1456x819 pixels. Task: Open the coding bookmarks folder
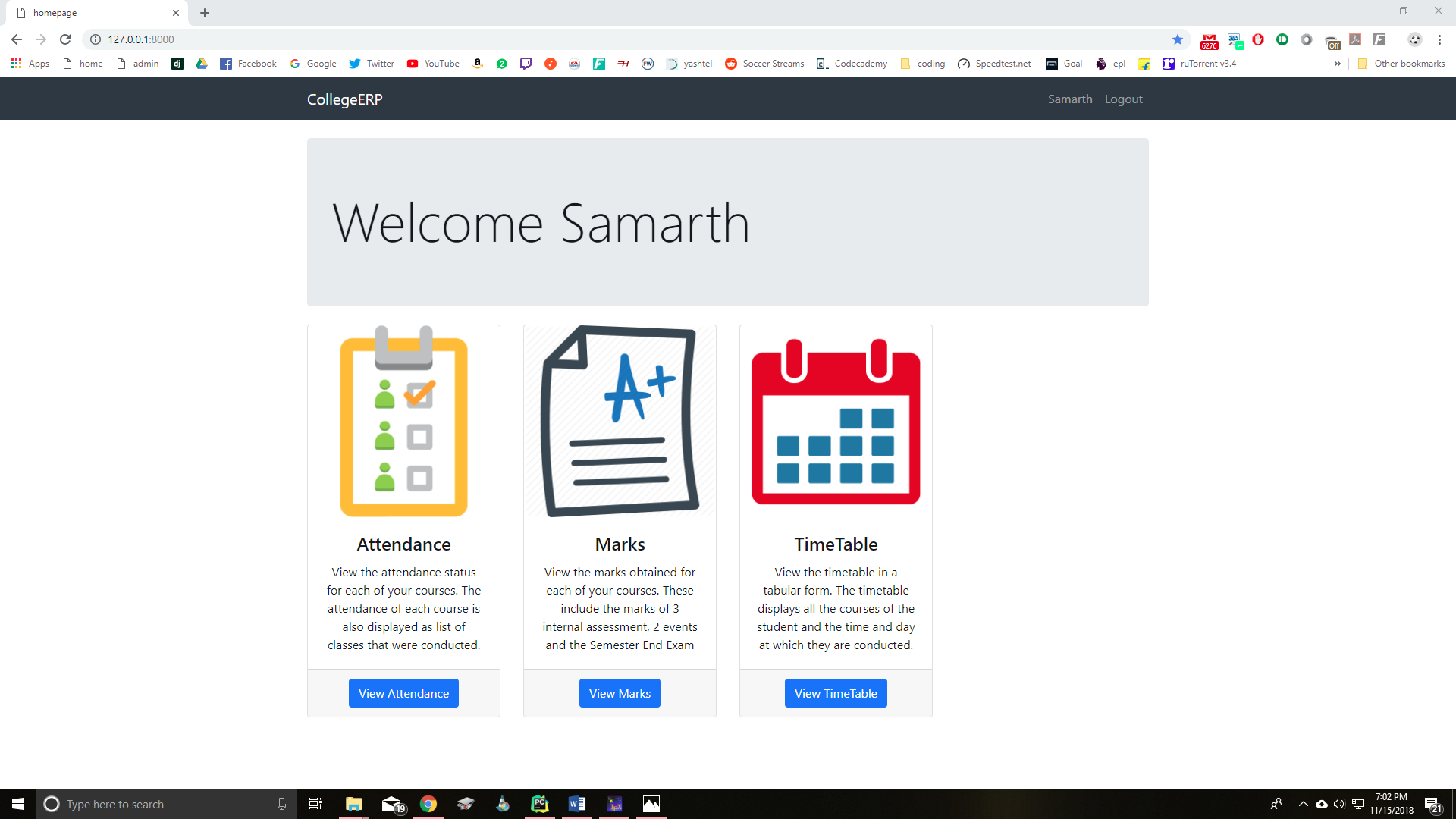click(922, 64)
